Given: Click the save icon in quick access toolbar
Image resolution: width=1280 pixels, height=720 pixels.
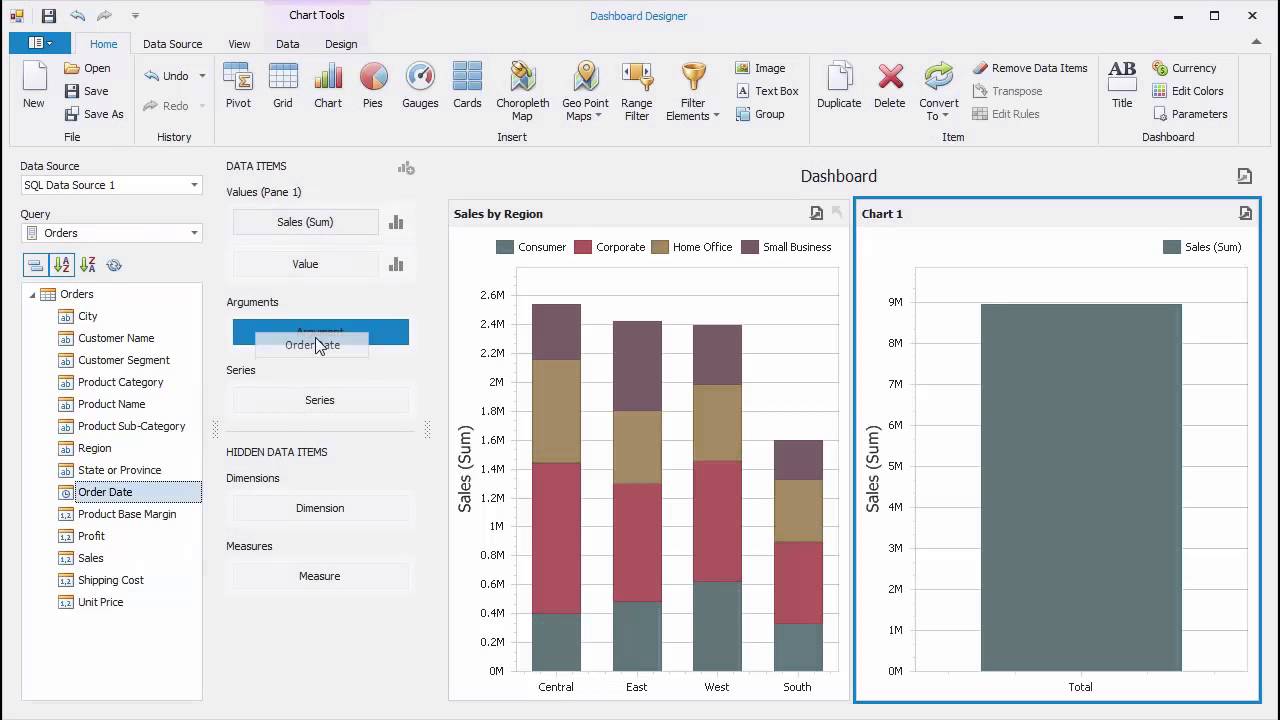Looking at the screenshot, I should point(48,16).
